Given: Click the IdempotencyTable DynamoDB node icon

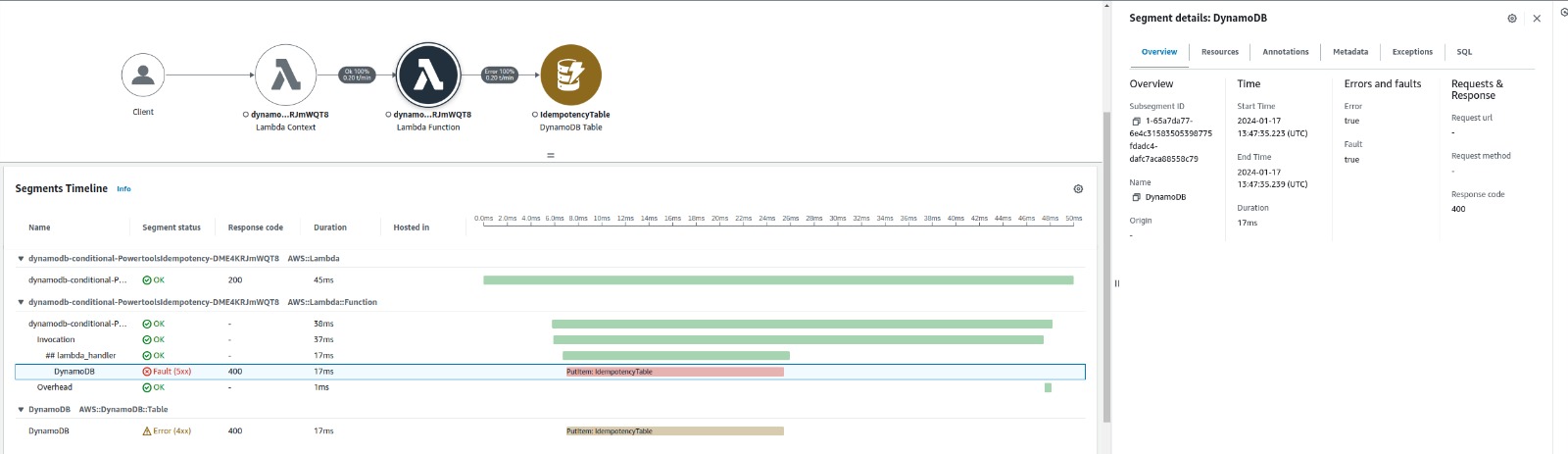Looking at the screenshot, I should coord(570,75).
